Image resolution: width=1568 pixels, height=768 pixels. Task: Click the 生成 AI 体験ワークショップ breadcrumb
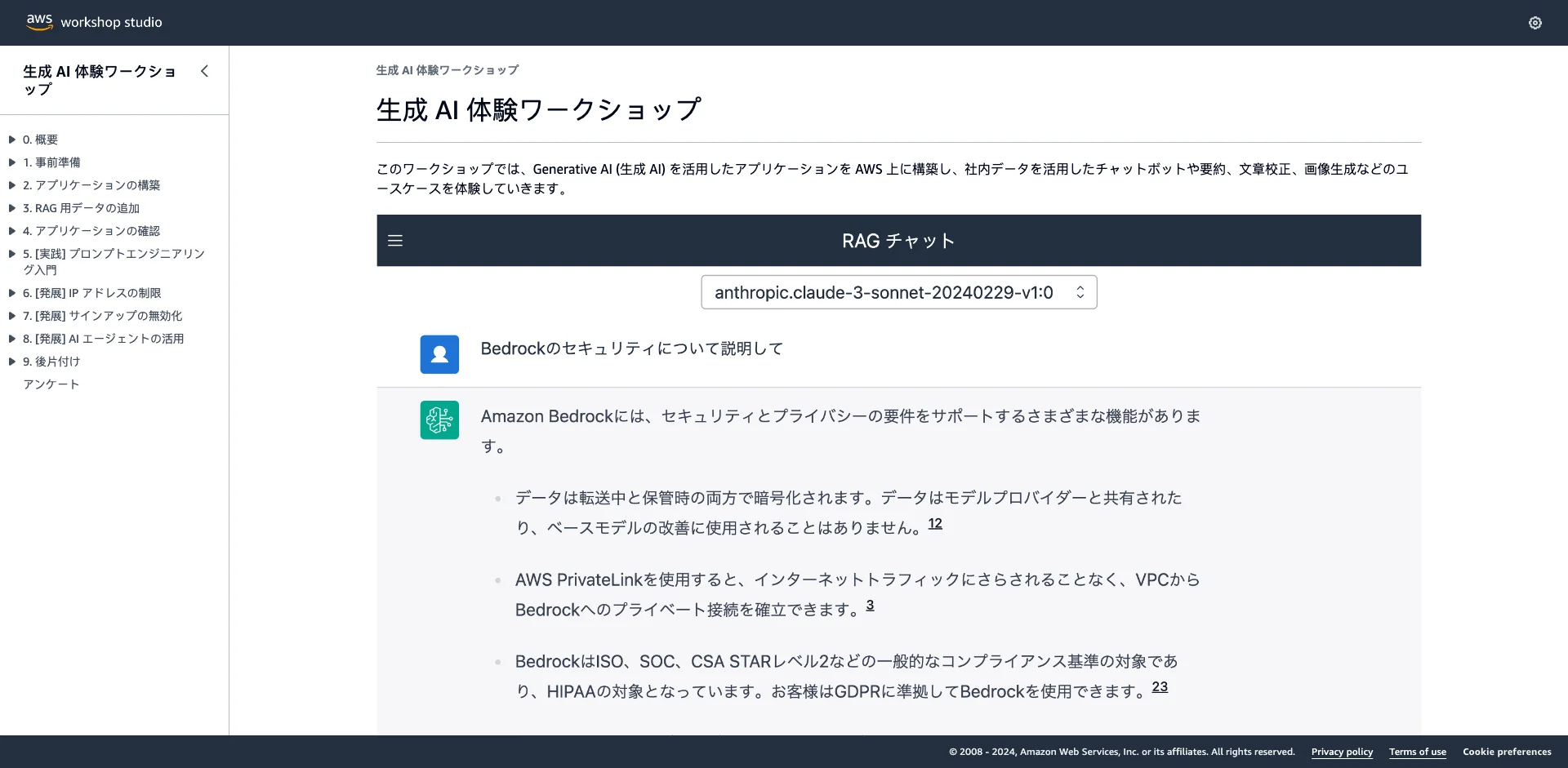point(447,70)
